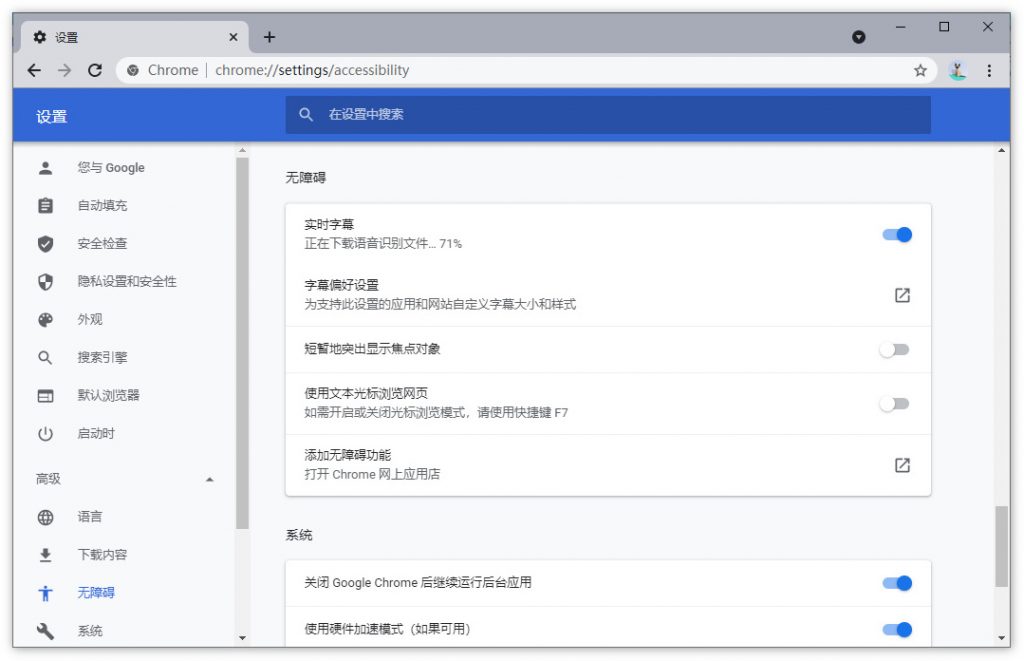This screenshot has height=661, width=1024.
Task: Open Chrome 网上应用店 via 添加无障碍功能
Action: point(902,464)
